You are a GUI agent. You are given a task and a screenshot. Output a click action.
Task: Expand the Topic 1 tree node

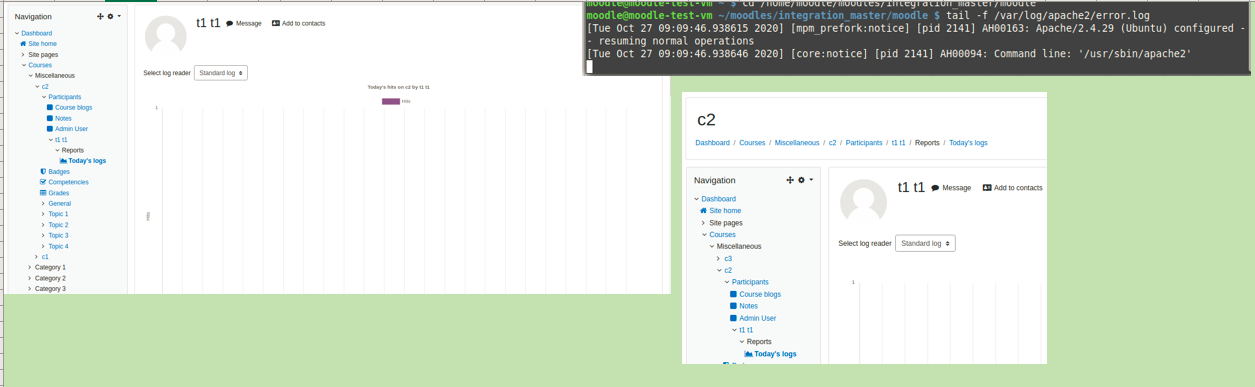coord(43,214)
